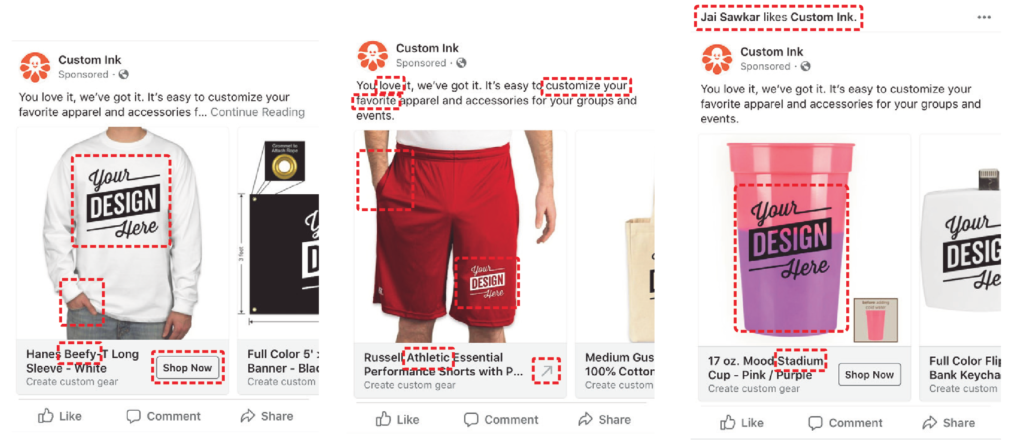Click Shop Now for the Mood Stadium Cup
1024x448 pixels.
(x=869, y=375)
